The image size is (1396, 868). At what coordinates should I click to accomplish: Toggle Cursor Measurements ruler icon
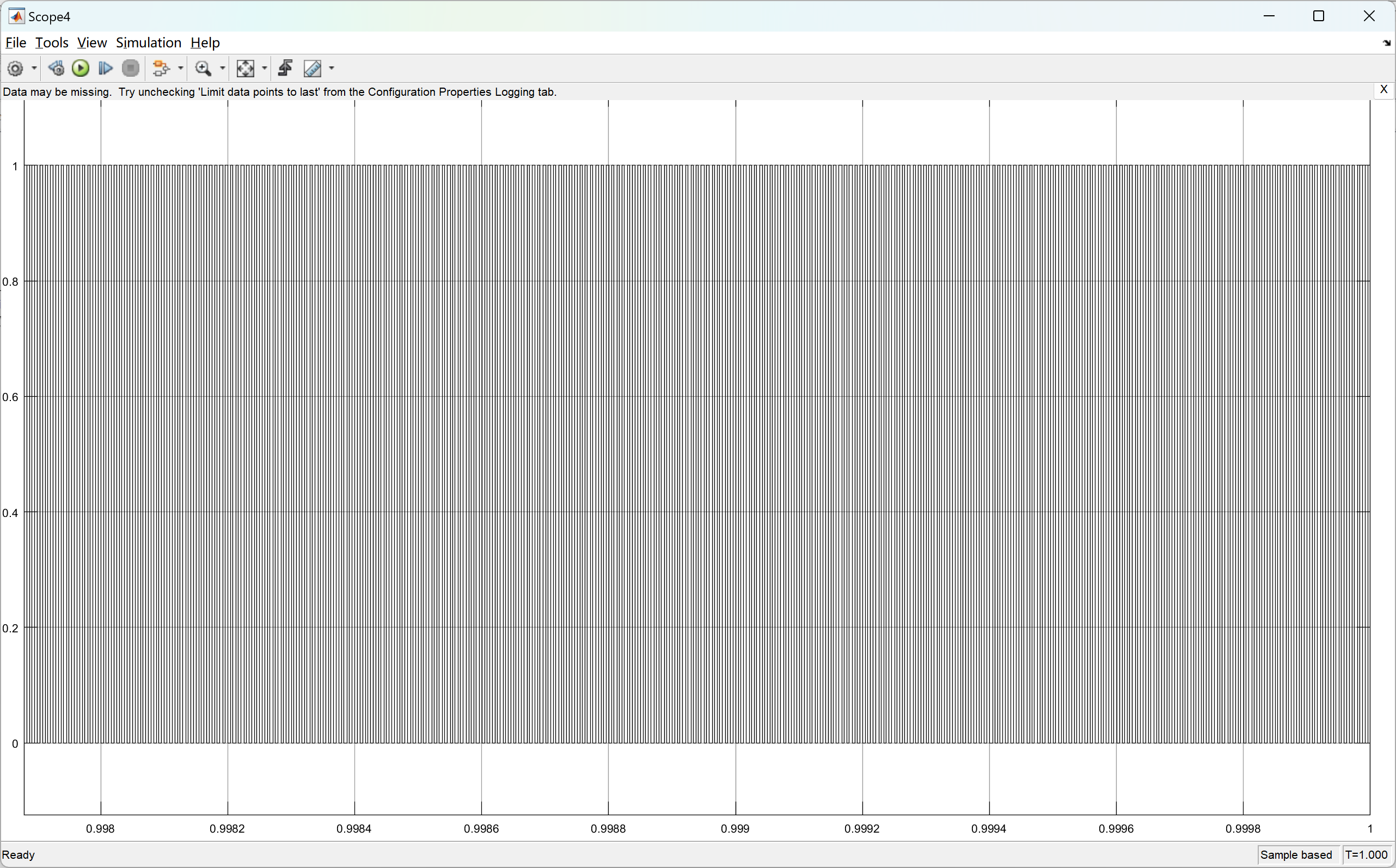(x=313, y=69)
